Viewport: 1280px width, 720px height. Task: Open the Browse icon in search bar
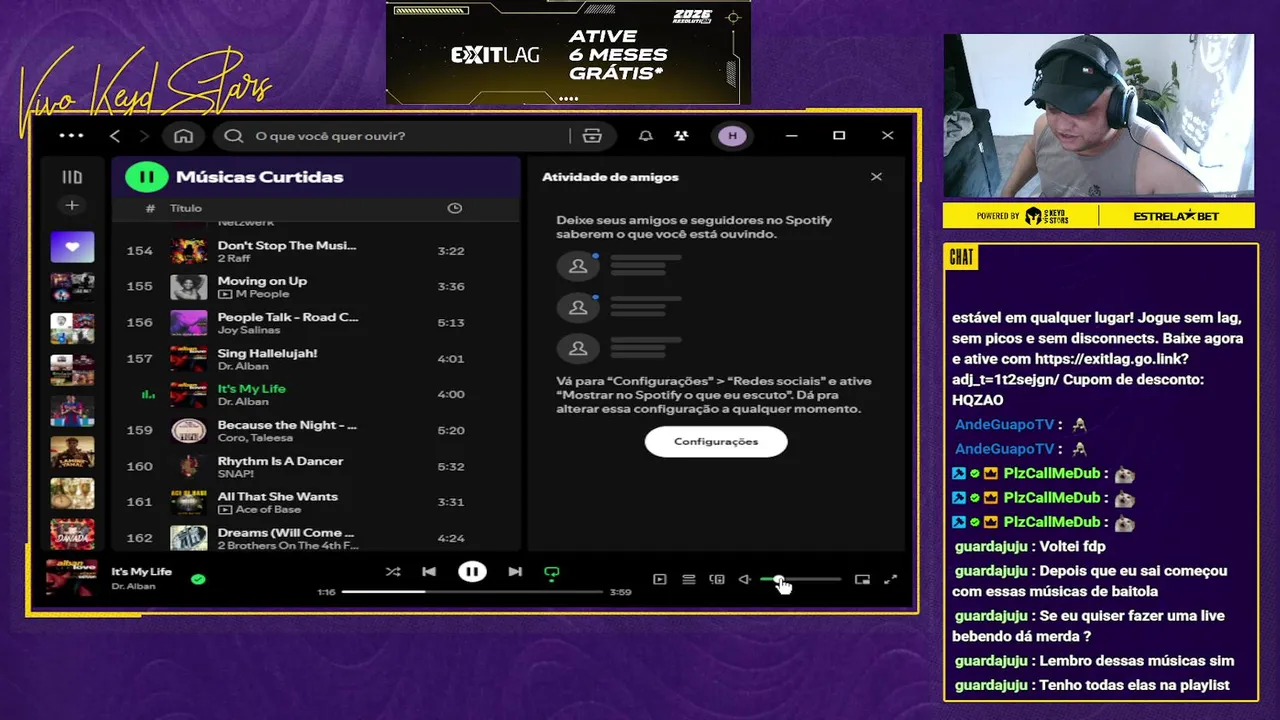pos(592,136)
